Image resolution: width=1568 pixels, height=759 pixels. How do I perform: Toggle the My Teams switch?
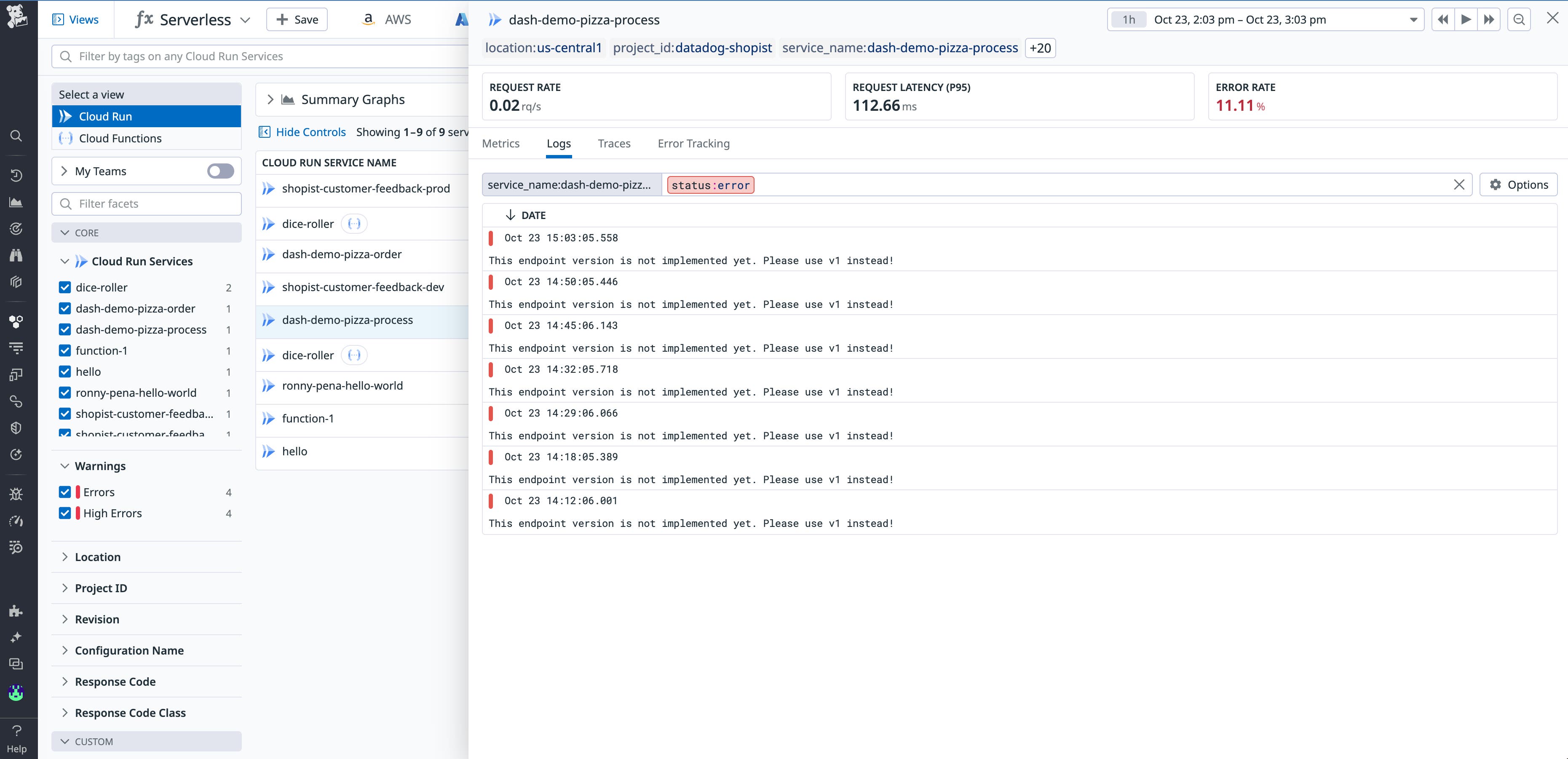tap(220, 171)
